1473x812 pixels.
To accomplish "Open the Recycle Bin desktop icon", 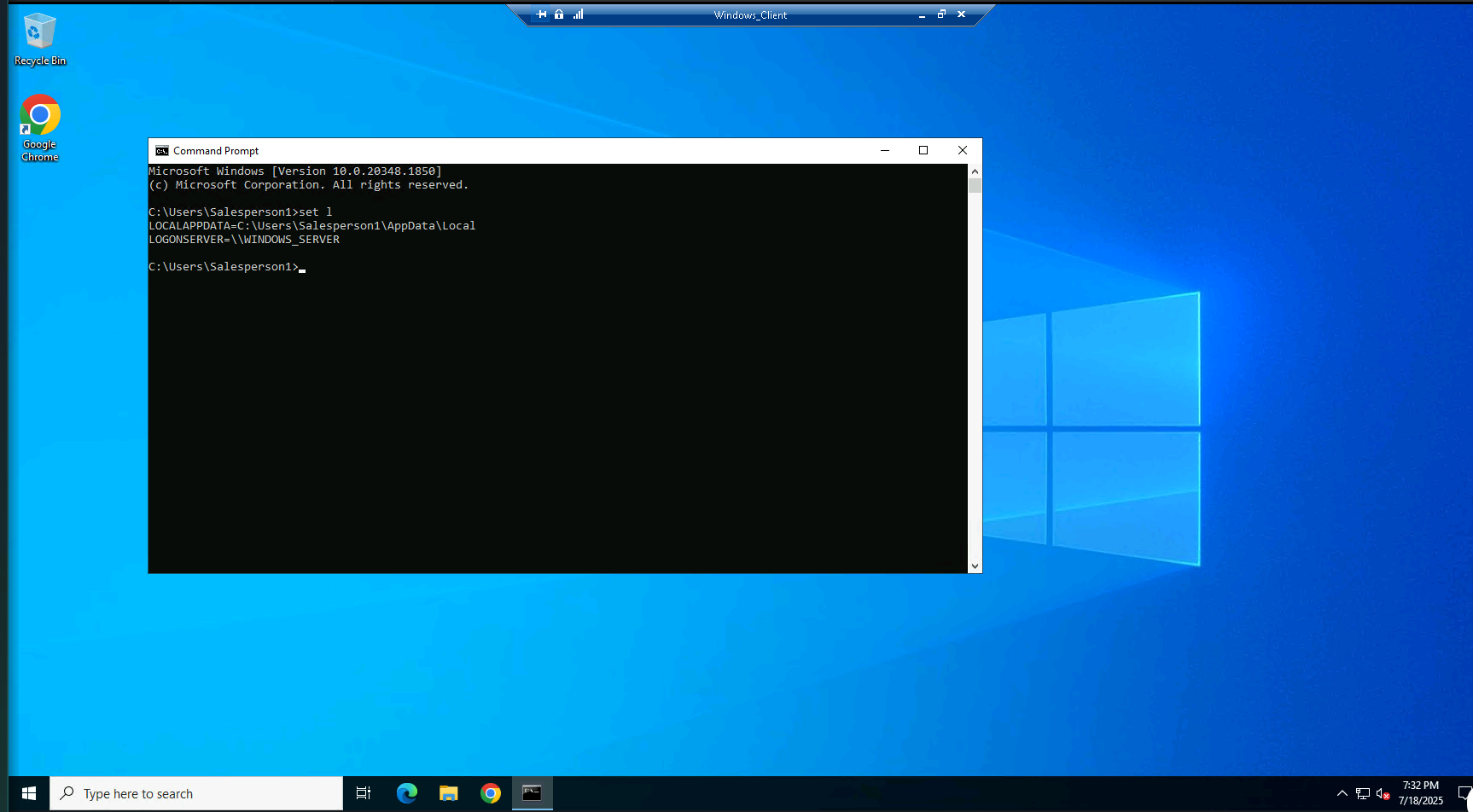I will pos(39,39).
